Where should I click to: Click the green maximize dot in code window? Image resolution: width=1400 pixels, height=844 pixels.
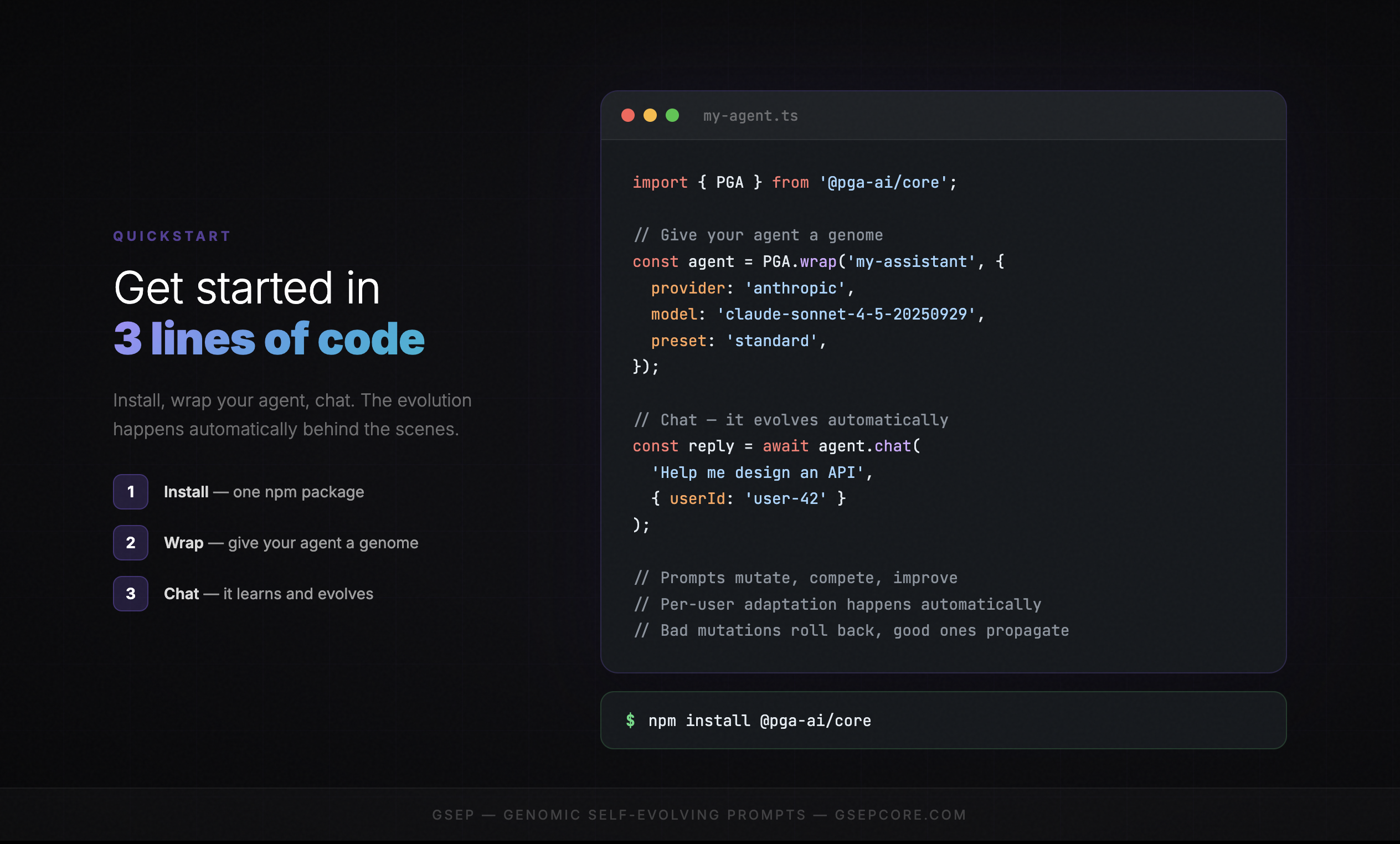pyautogui.click(x=672, y=115)
